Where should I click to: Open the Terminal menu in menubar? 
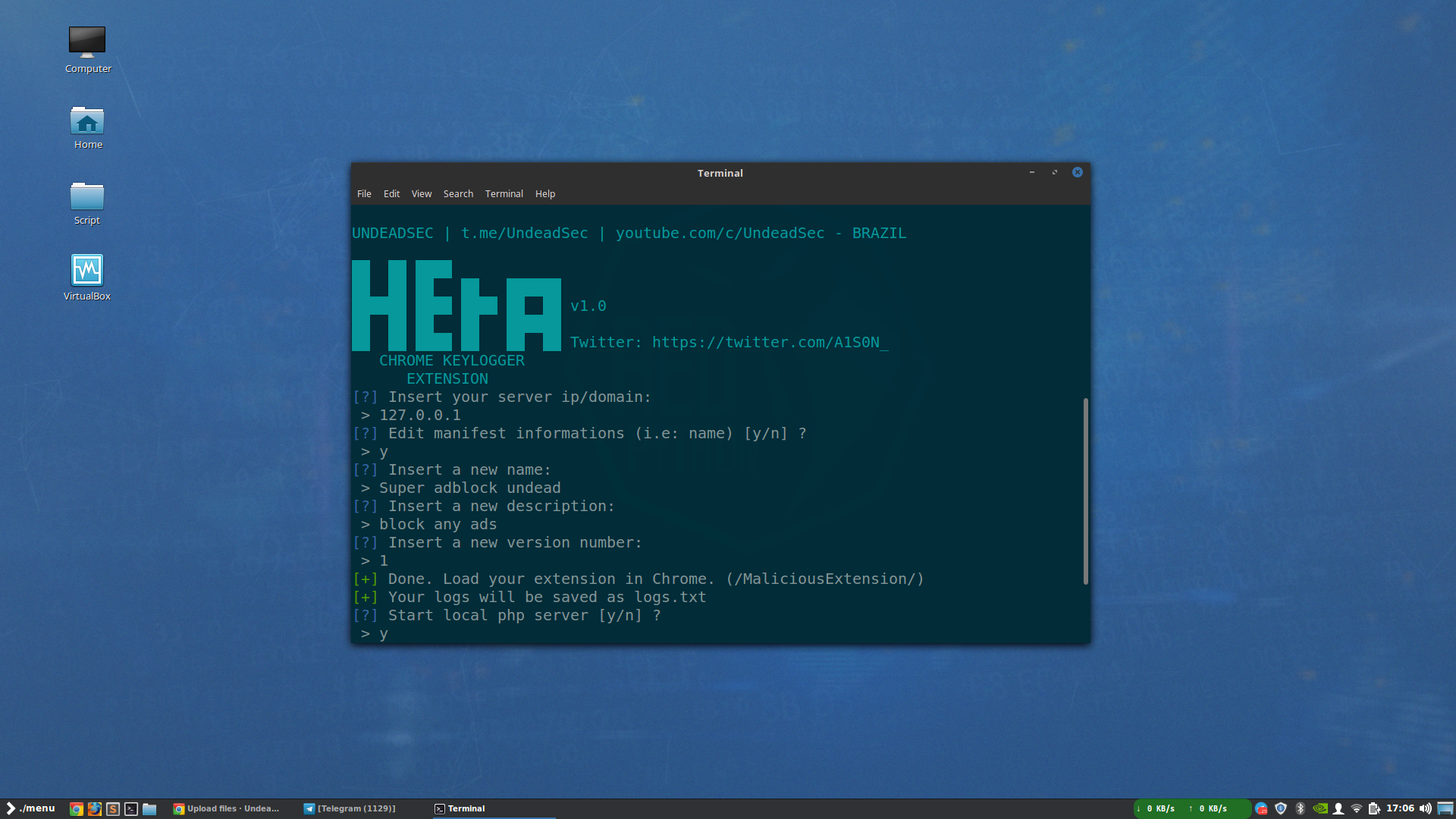[504, 194]
